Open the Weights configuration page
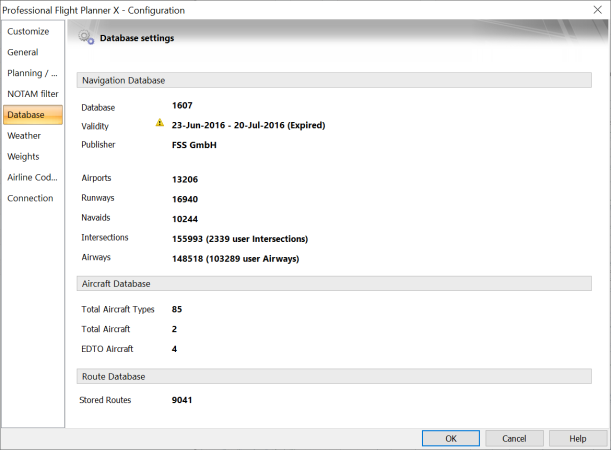Image resolution: width=611 pixels, height=450 pixels. (24, 156)
